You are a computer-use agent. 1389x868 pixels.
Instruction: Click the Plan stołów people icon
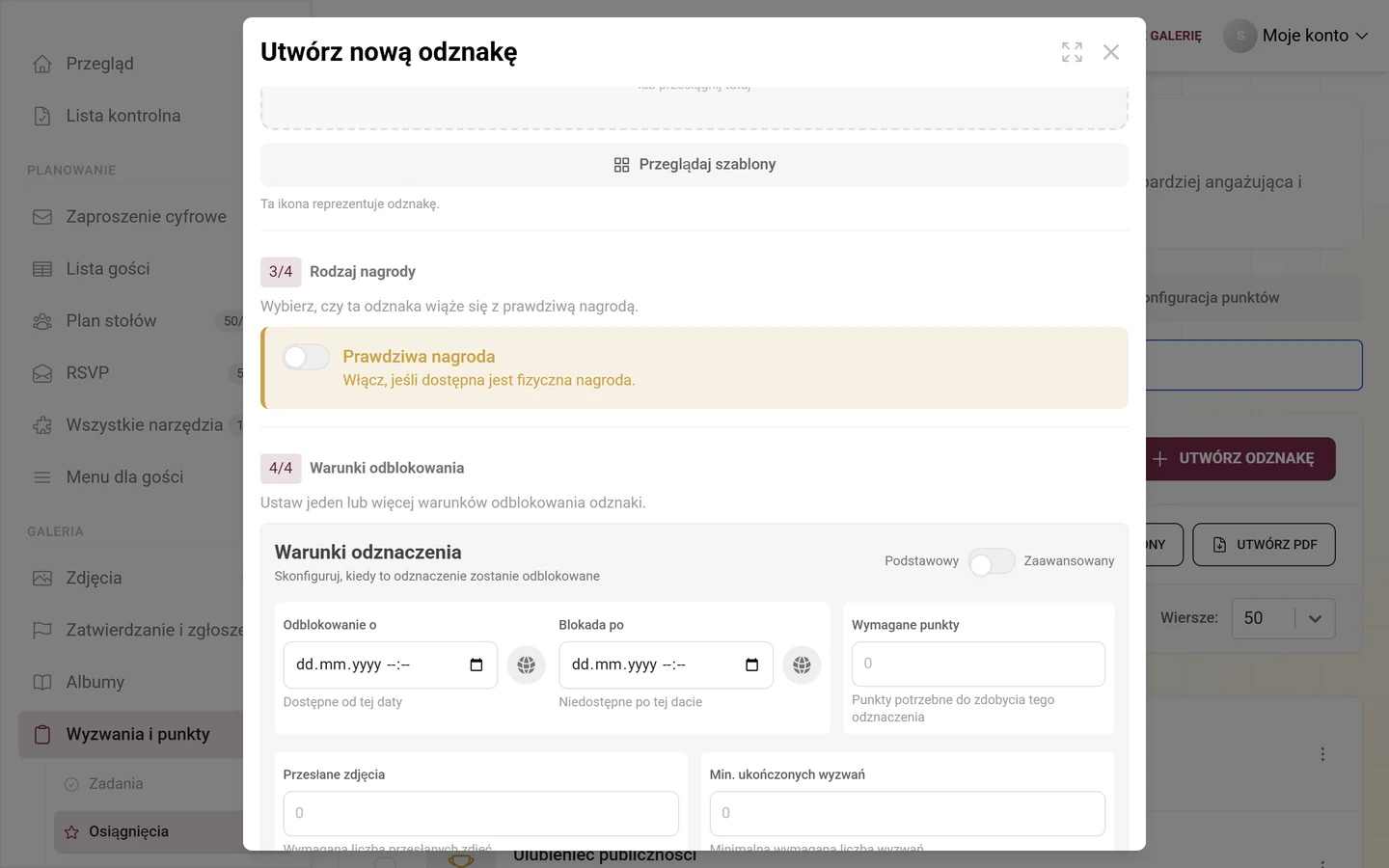[x=42, y=321]
